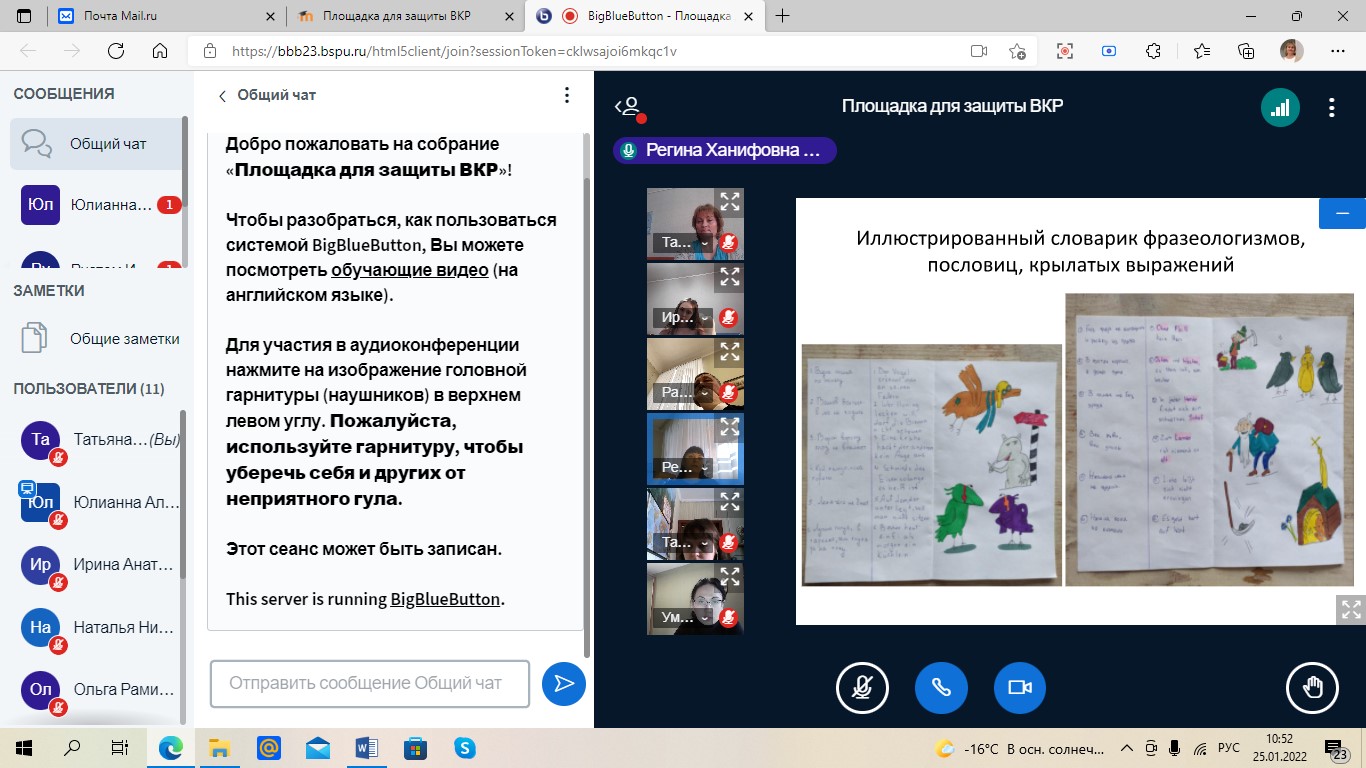Click the chat panel vertical scrollbar

point(587,400)
